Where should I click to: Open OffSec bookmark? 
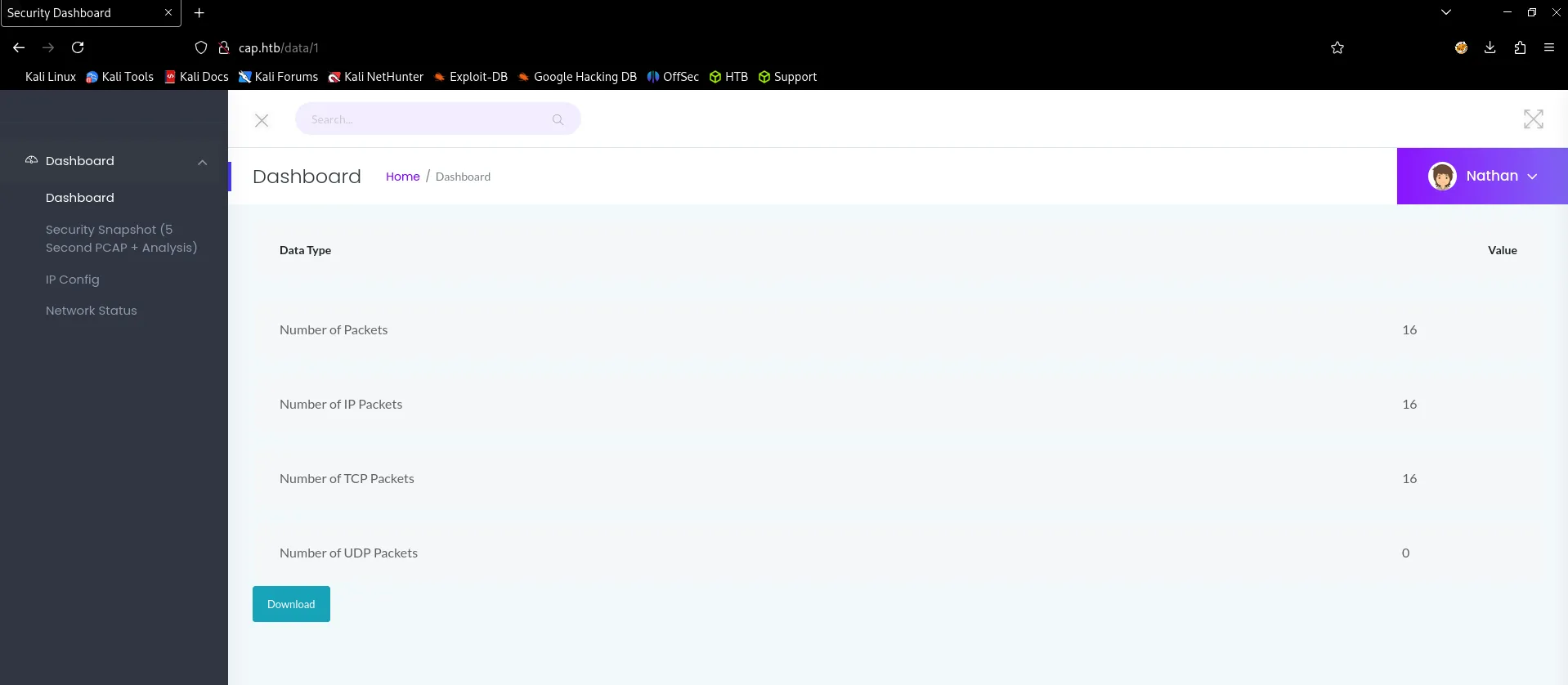pyautogui.click(x=673, y=77)
